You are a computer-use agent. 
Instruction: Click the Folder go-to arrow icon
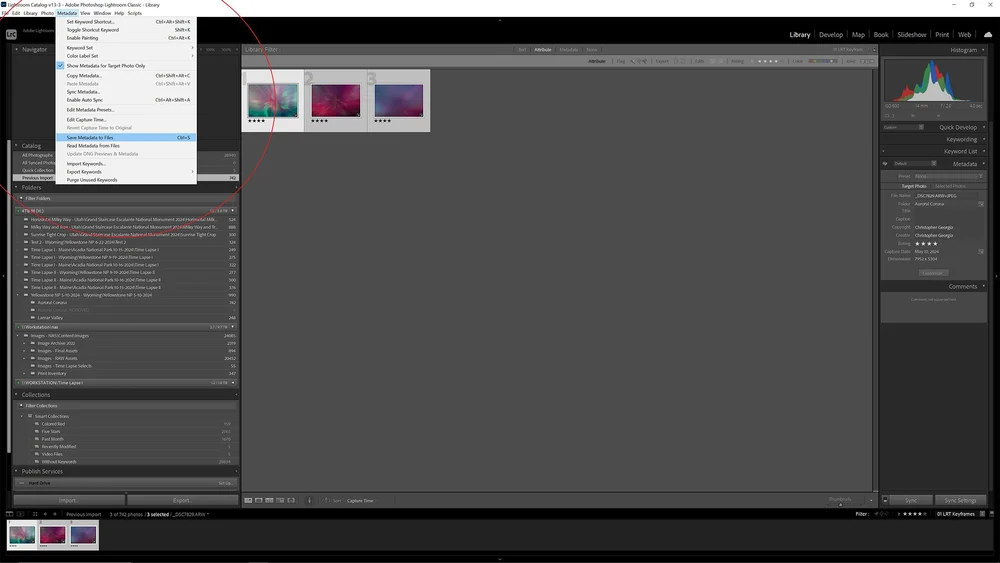[x=981, y=204]
